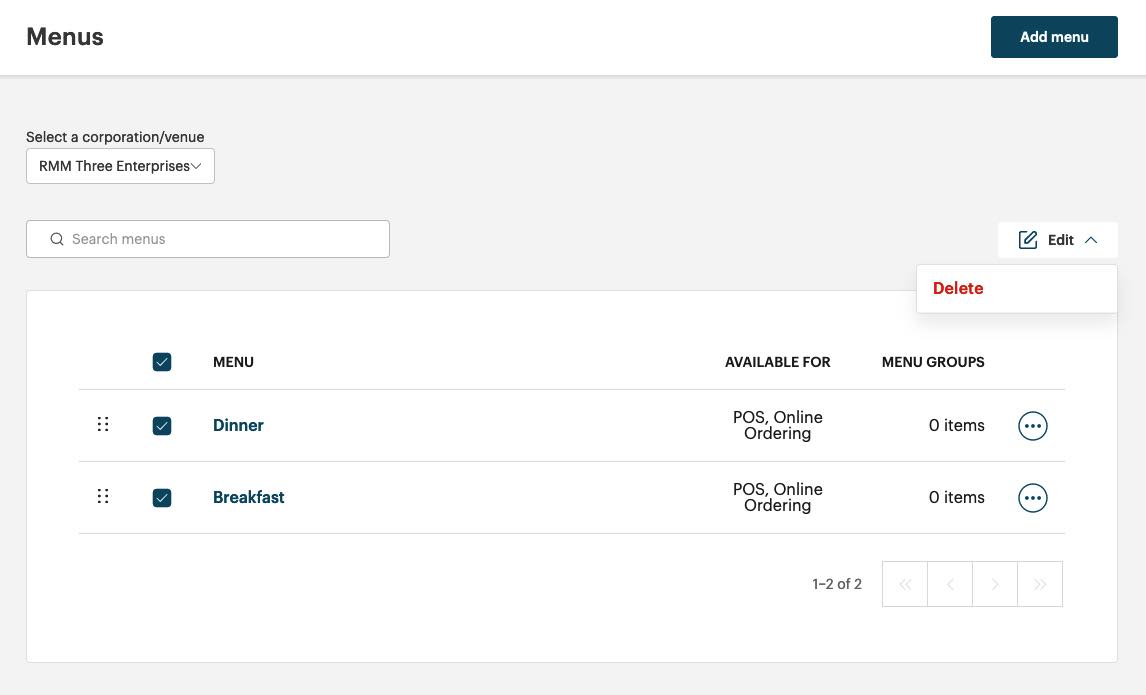Click the MENU column header

pos(233,362)
